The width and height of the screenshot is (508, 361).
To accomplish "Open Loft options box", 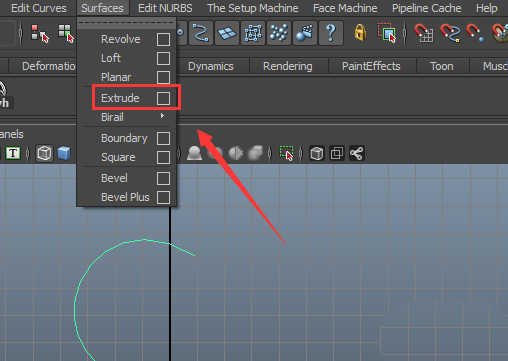I will (163, 58).
